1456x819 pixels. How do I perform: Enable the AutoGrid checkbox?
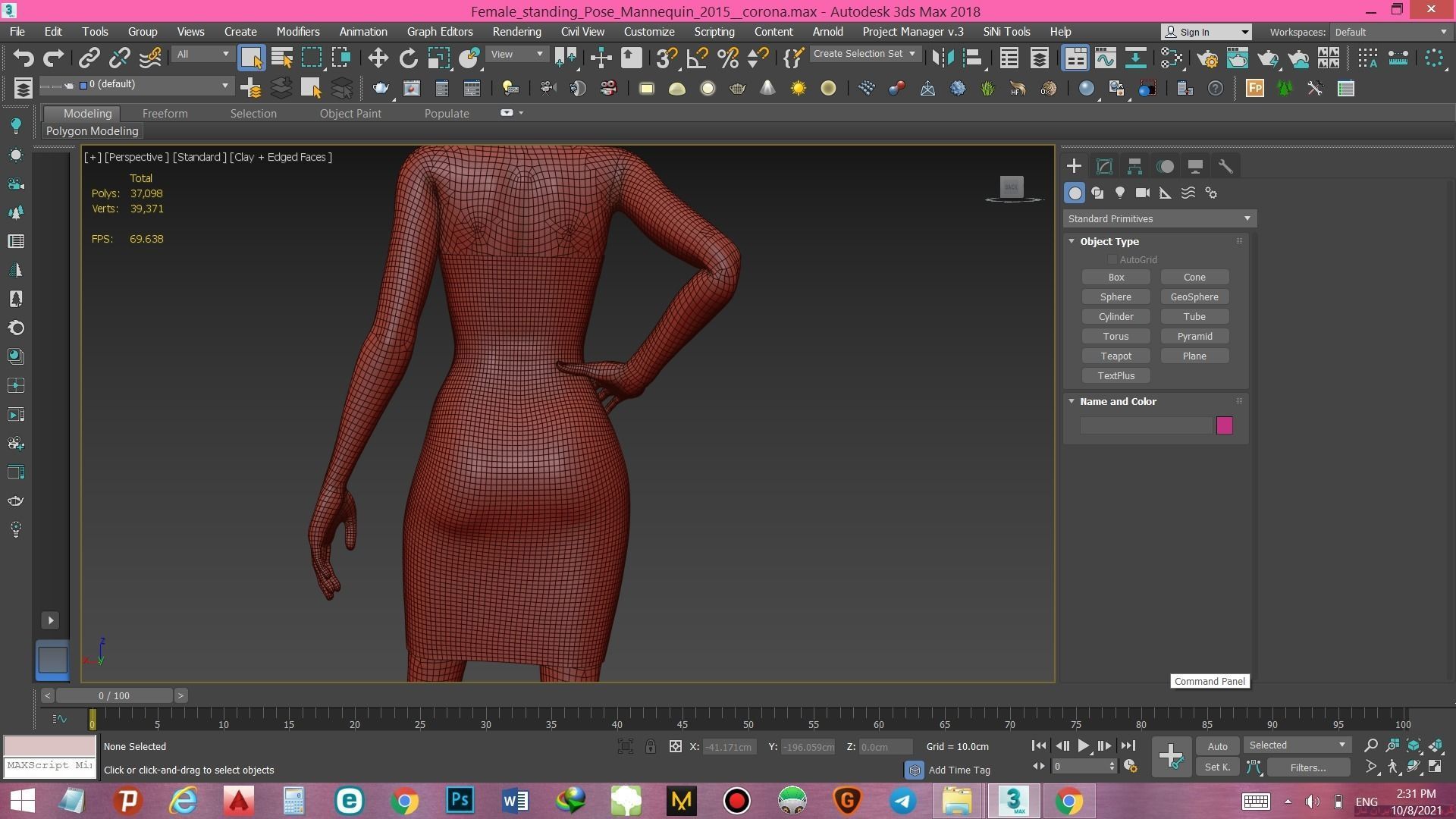pyautogui.click(x=1112, y=259)
